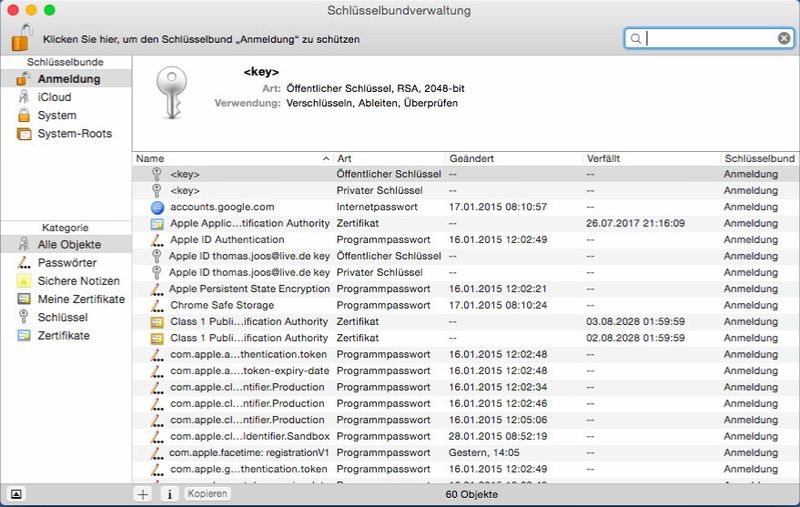Open Meine Zertifikate category

pyautogui.click(x=66, y=299)
